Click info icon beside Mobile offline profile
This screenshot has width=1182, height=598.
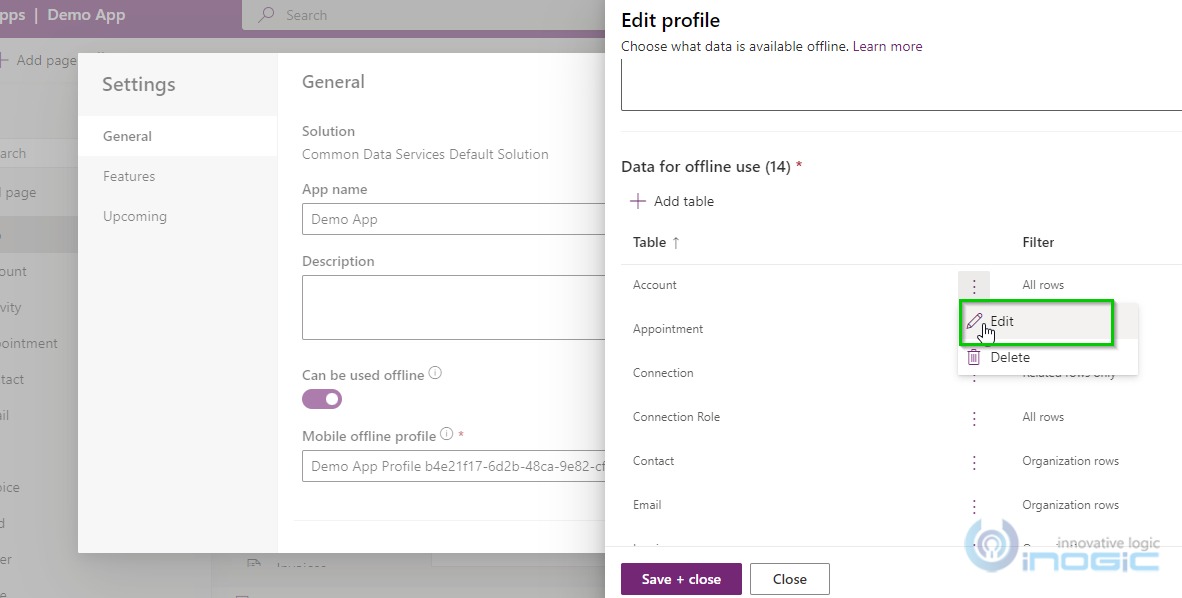[x=446, y=435]
